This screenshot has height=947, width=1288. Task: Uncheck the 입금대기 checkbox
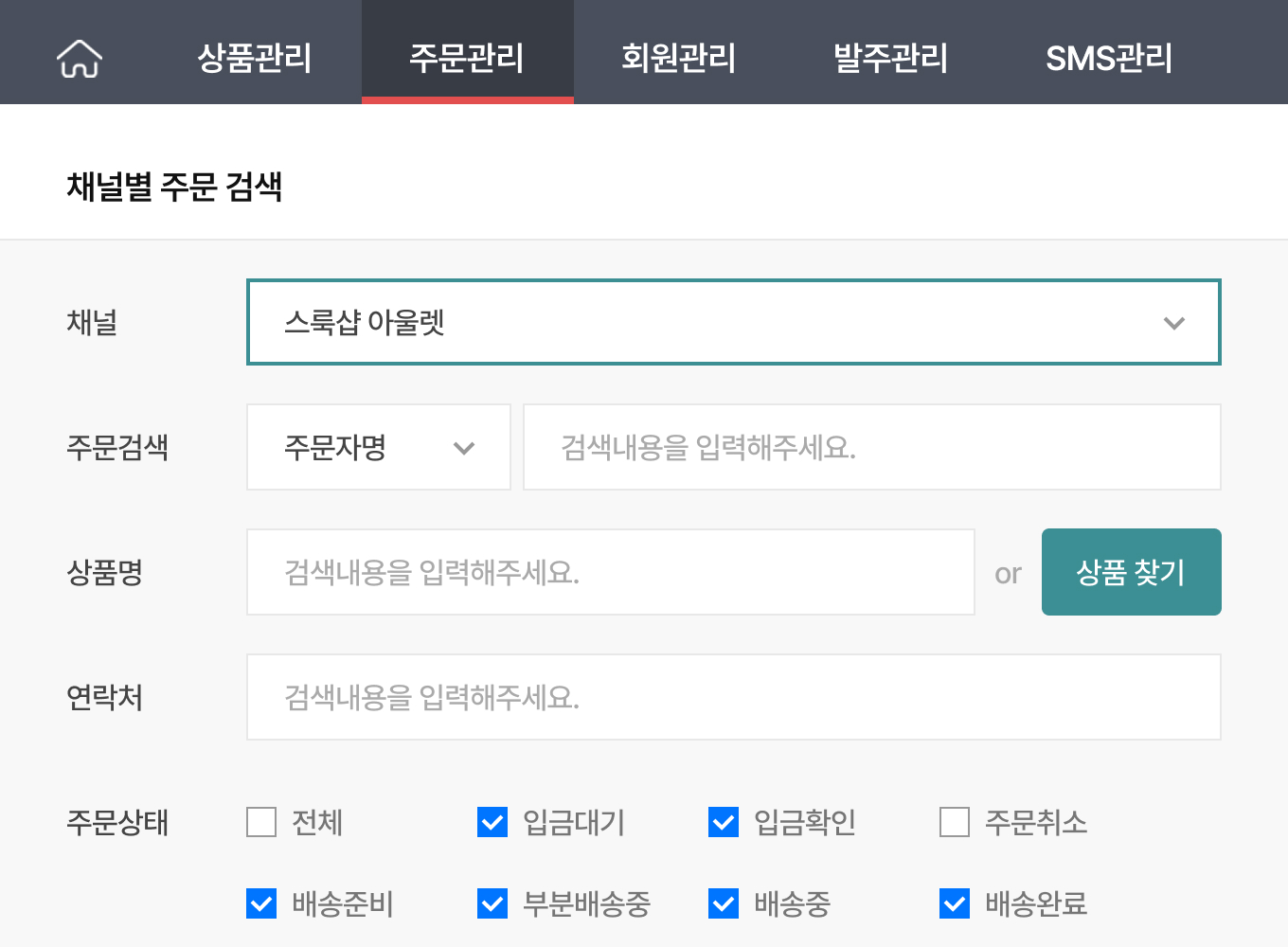[492, 823]
